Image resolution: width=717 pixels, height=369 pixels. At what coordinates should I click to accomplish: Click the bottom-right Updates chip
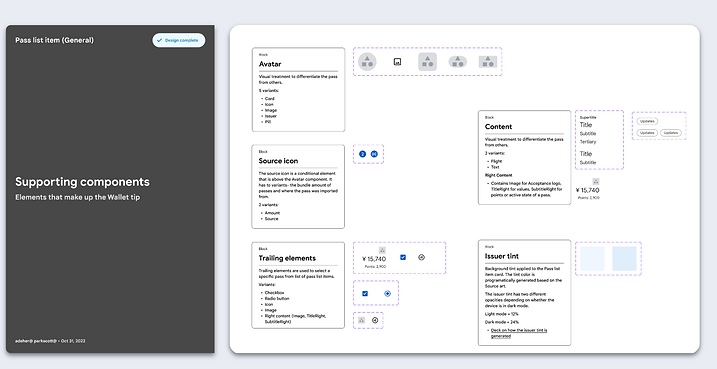click(671, 133)
